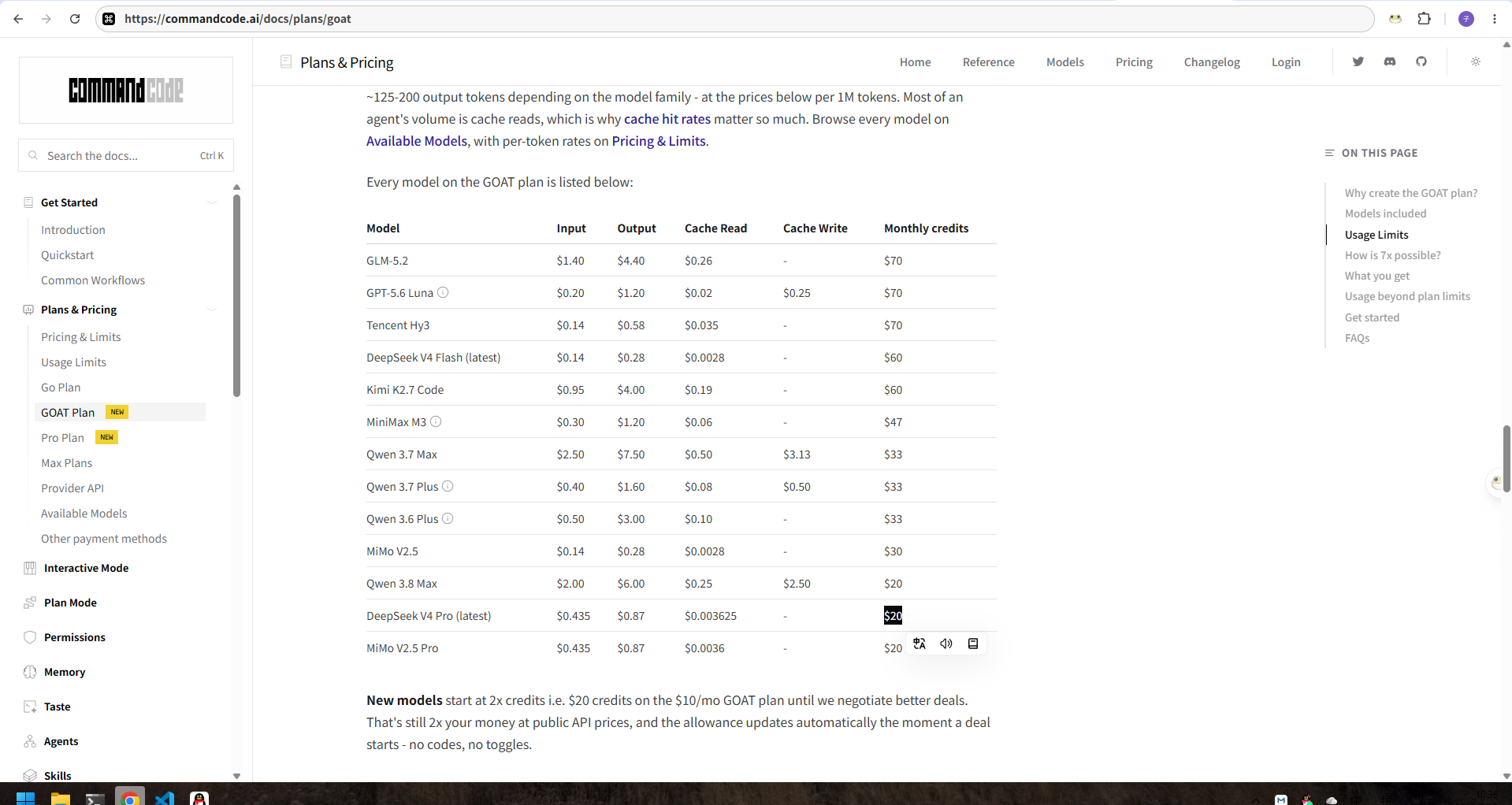Click the sidebar scrollbar thumb
Viewport: 1512px width, 805px height.
[x=236, y=295]
